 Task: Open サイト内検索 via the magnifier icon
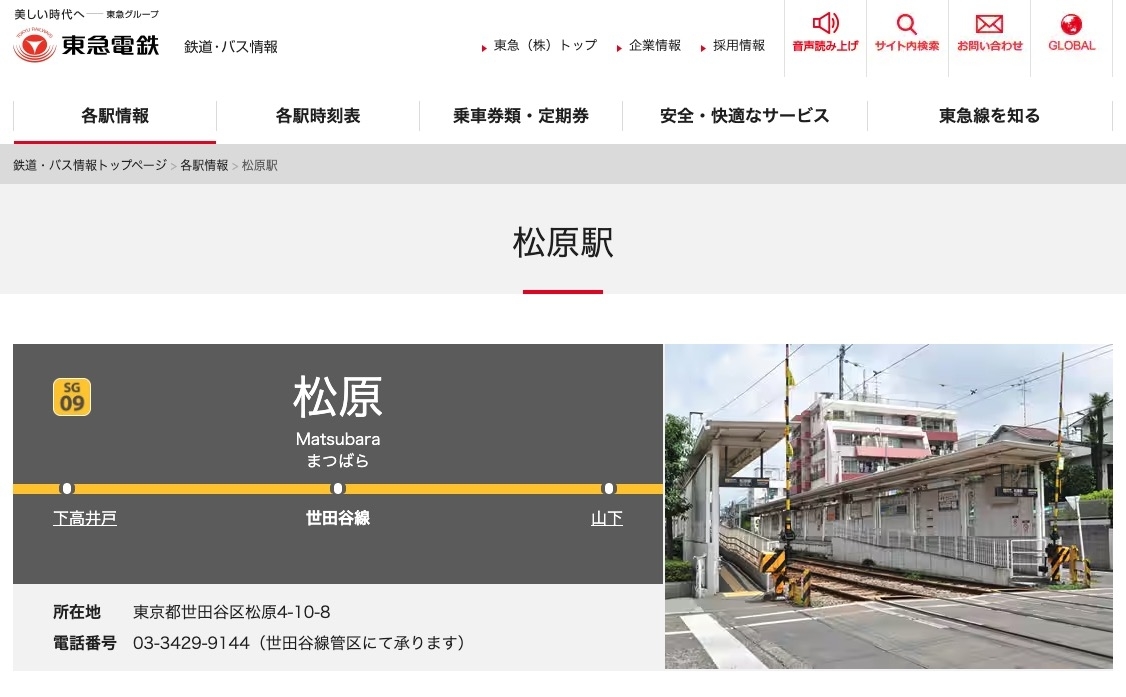pyautogui.click(x=906, y=22)
